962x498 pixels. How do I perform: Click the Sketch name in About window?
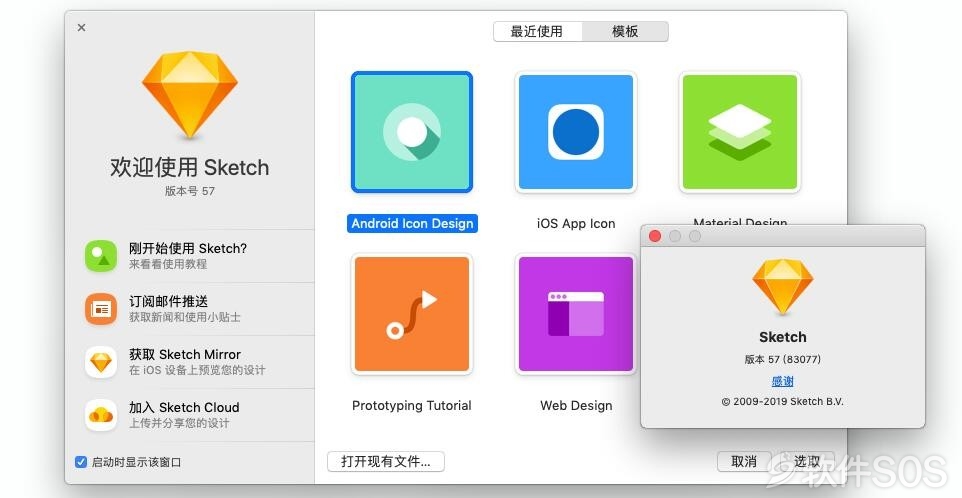click(782, 337)
